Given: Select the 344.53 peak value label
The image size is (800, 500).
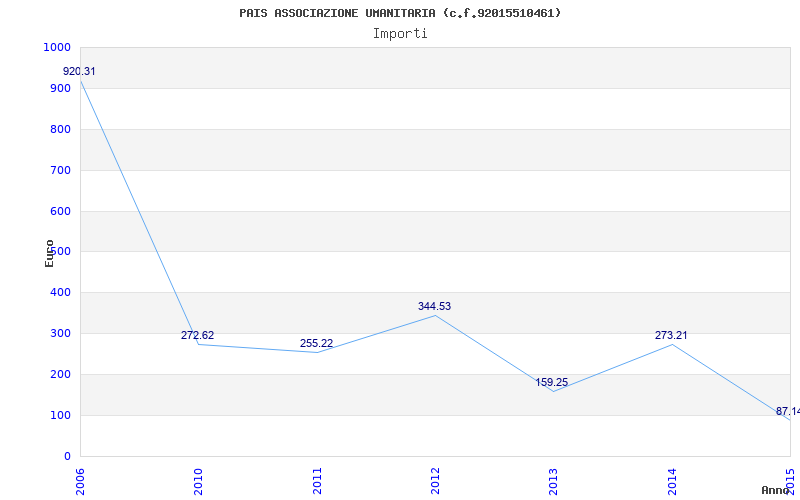Looking at the screenshot, I should click(x=434, y=307).
